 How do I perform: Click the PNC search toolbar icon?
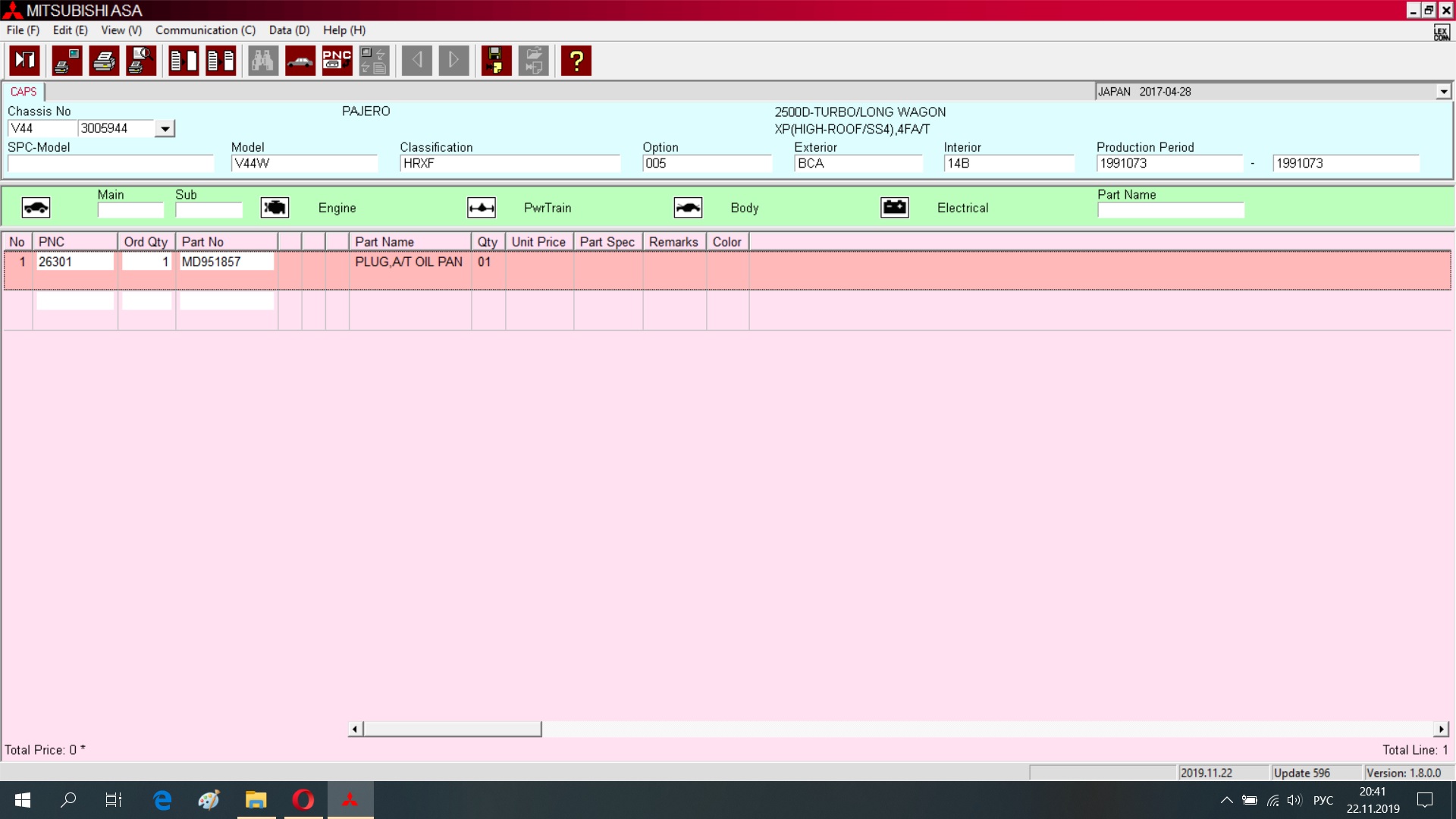337,61
